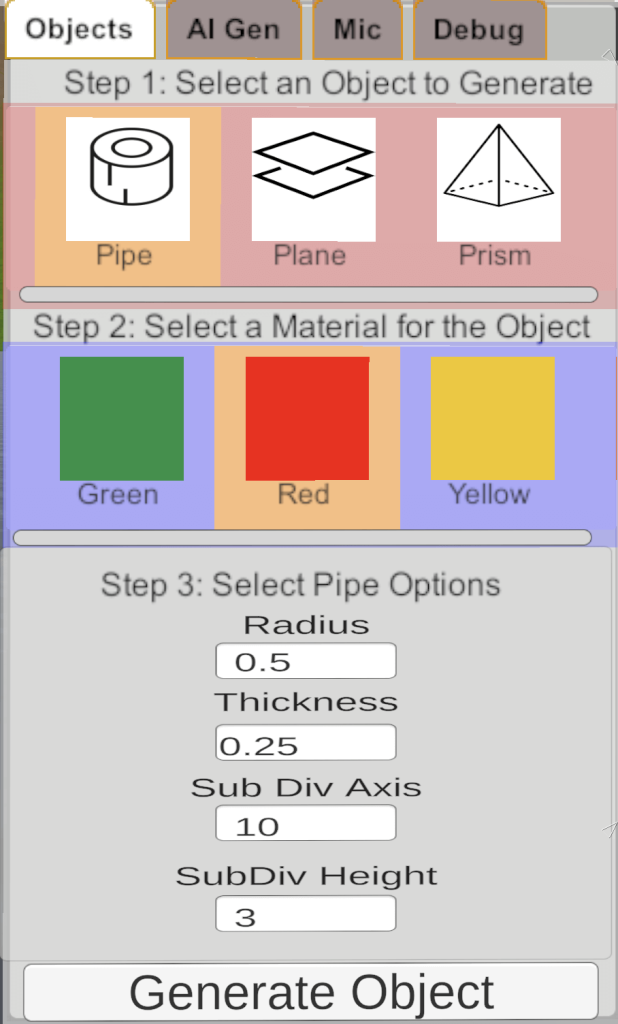The width and height of the screenshot is (618, 1024).
Task: Click the Sub Div Axis field
Action: [306, 823]
